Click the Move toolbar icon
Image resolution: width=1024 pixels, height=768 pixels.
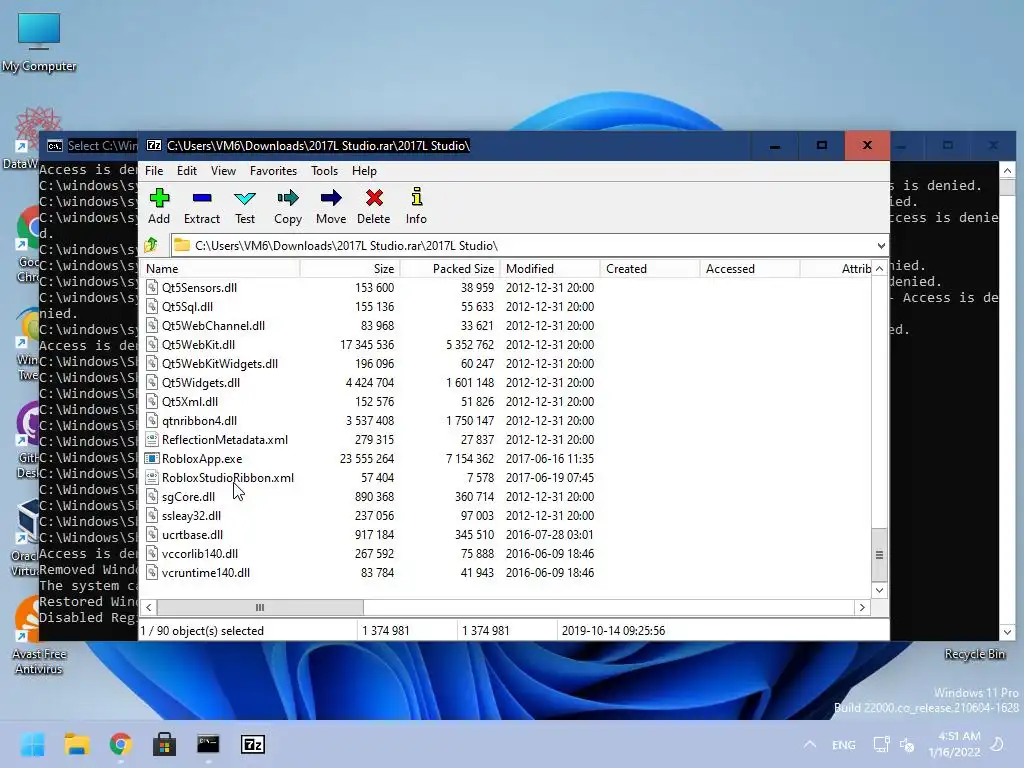click(x=330, y=206)
